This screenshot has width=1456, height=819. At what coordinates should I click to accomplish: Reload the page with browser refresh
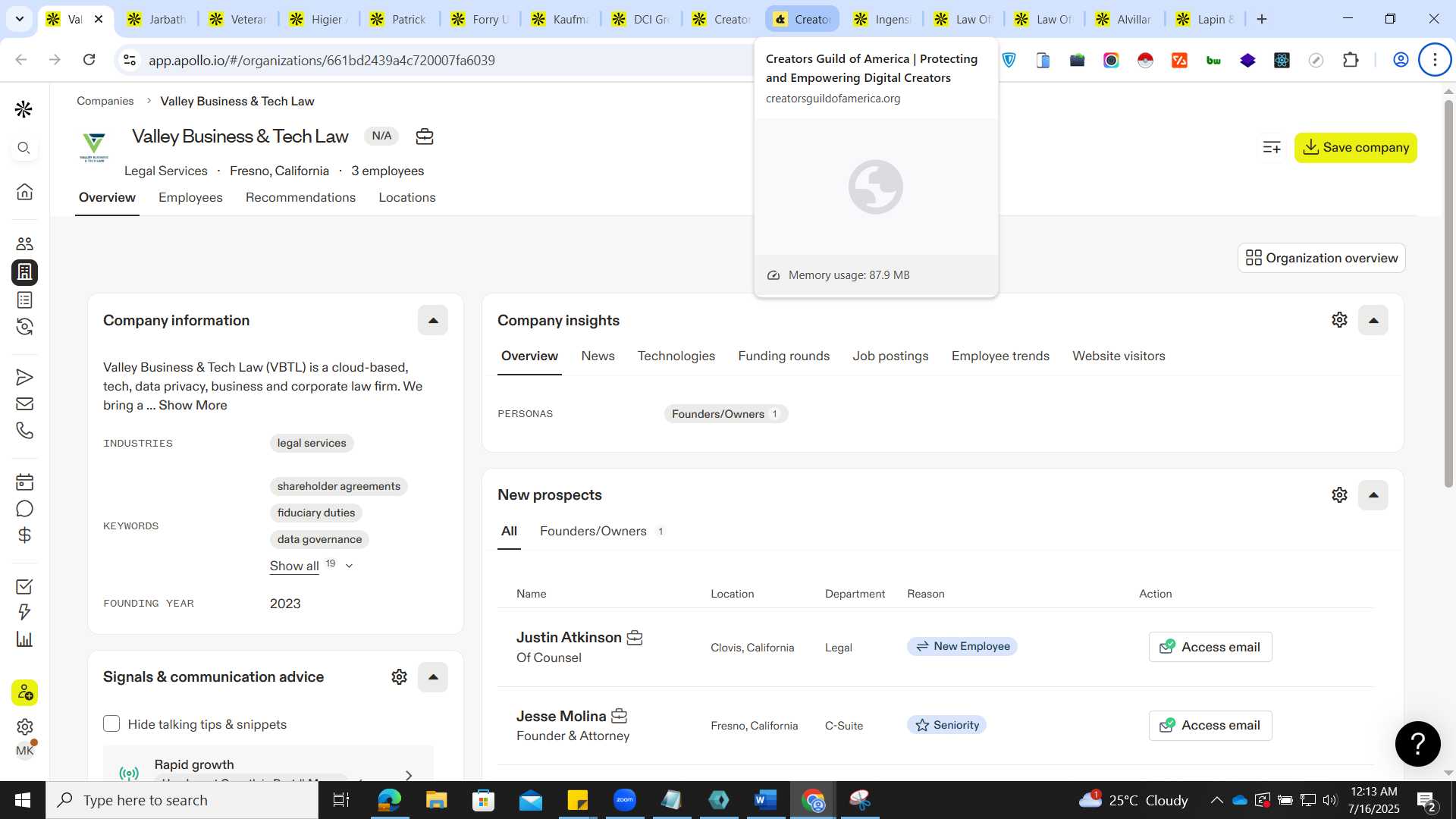(x=89, y=60)
